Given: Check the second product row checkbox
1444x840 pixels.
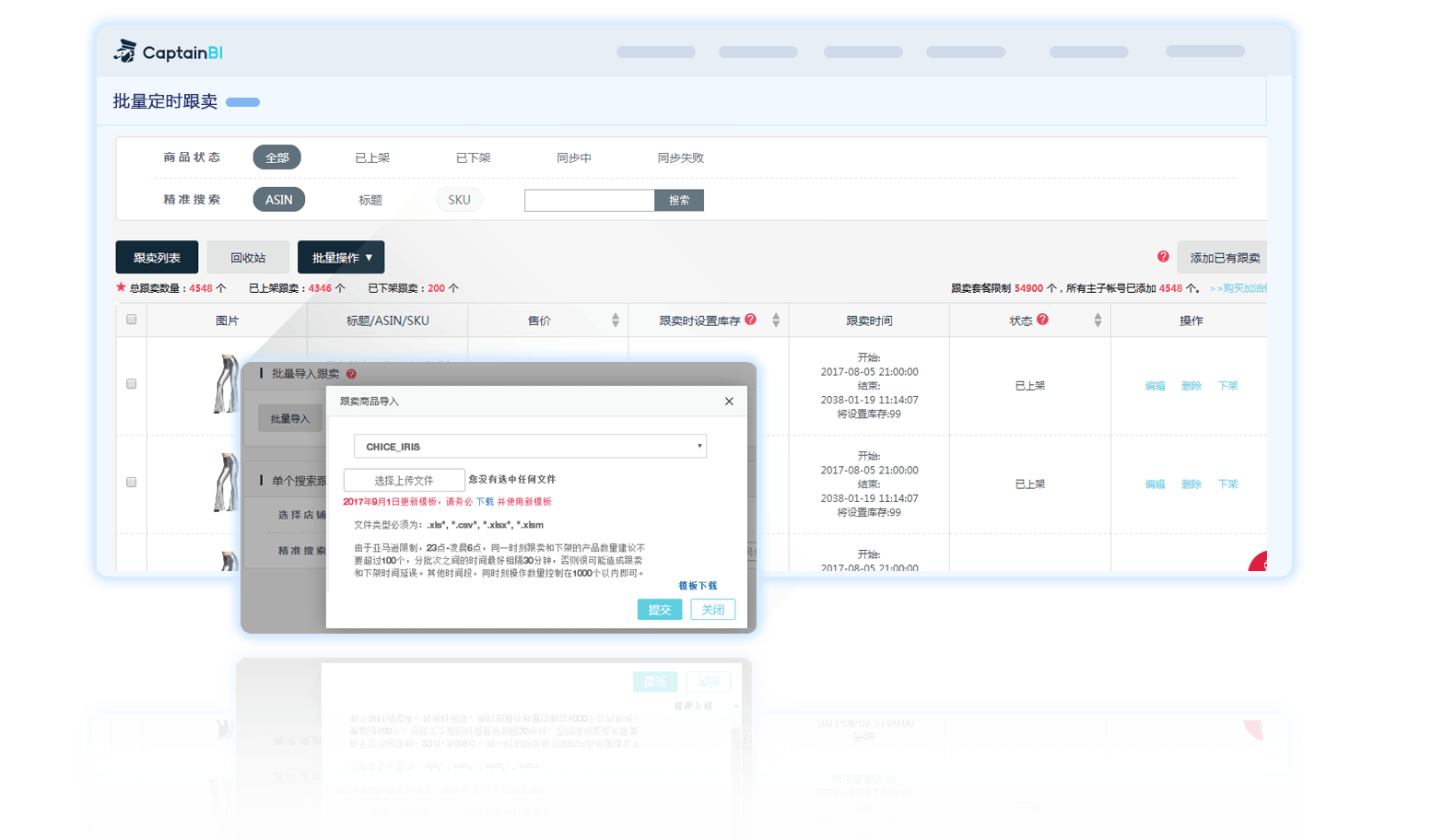Looking at the screenshot, I should point(131,483).
